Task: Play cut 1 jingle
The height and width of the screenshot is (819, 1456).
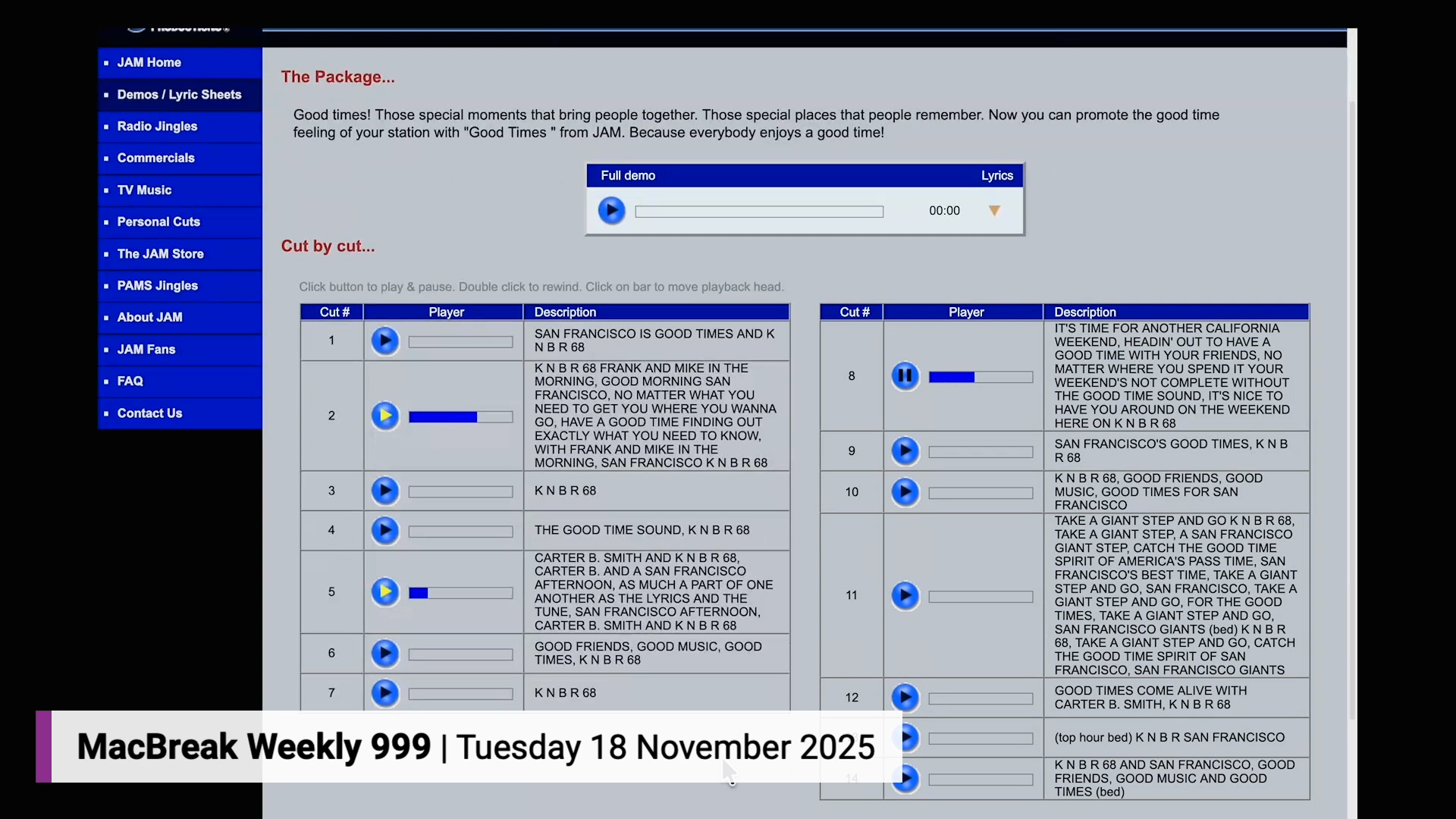Action: tap(385, 341)
